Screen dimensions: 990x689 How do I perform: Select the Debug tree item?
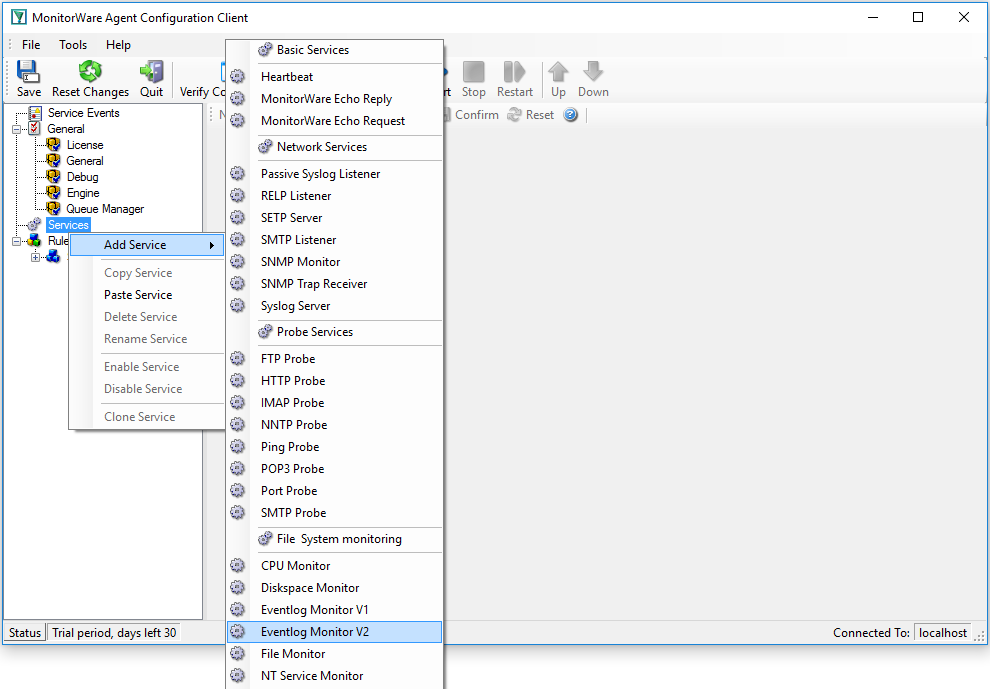point(83,177)
